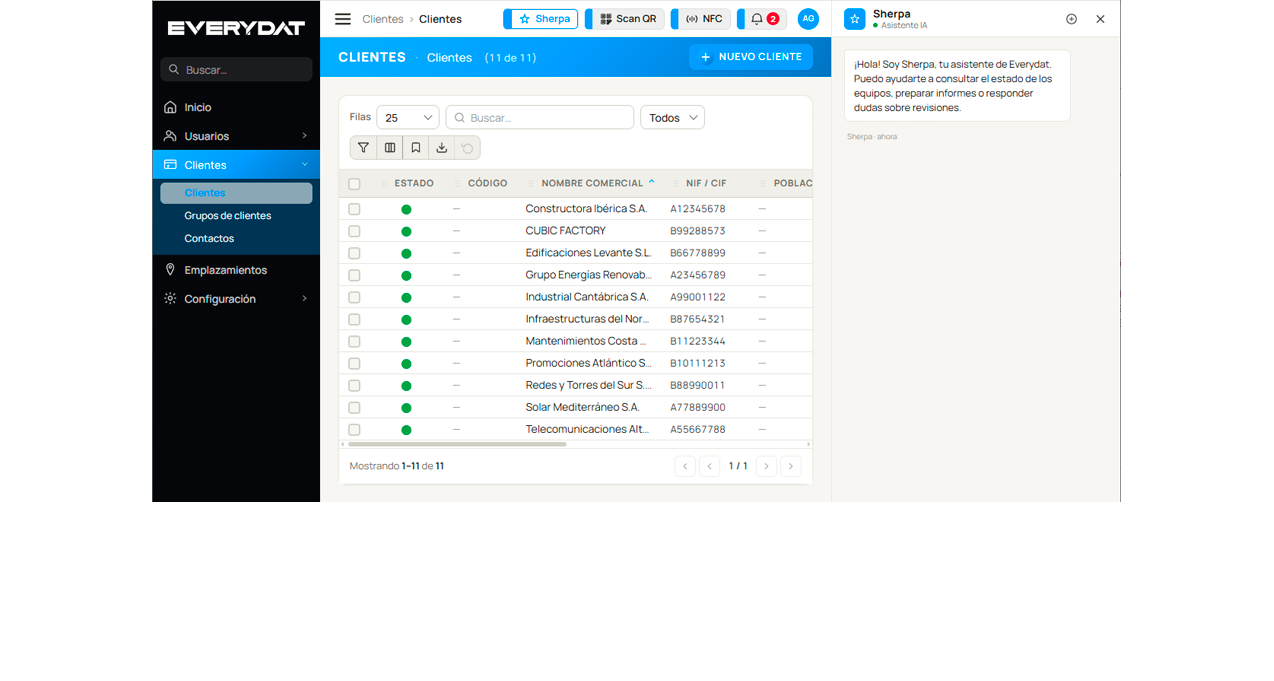Image resolution: width=1274 pixels, height=681 pixels.
Task: Expand the Usuarios sidebar section
Action: click(236, 136)
